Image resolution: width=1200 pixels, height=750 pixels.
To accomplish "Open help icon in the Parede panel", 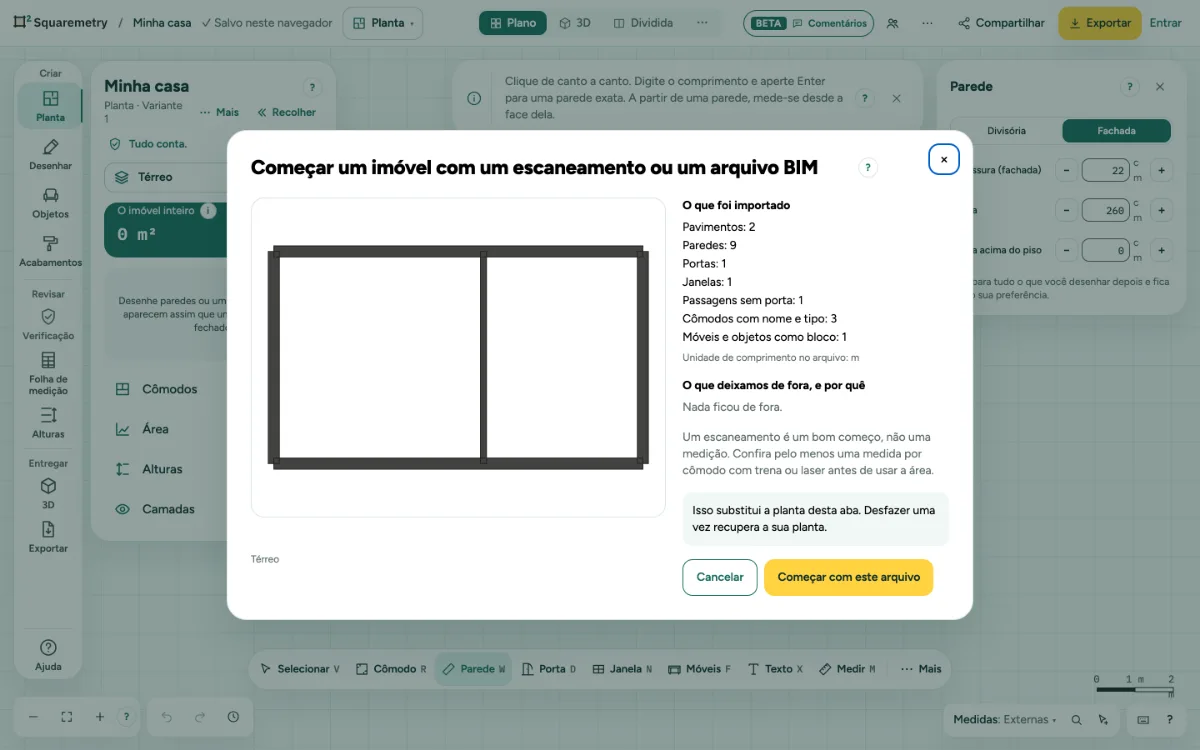I will 1130,87.
